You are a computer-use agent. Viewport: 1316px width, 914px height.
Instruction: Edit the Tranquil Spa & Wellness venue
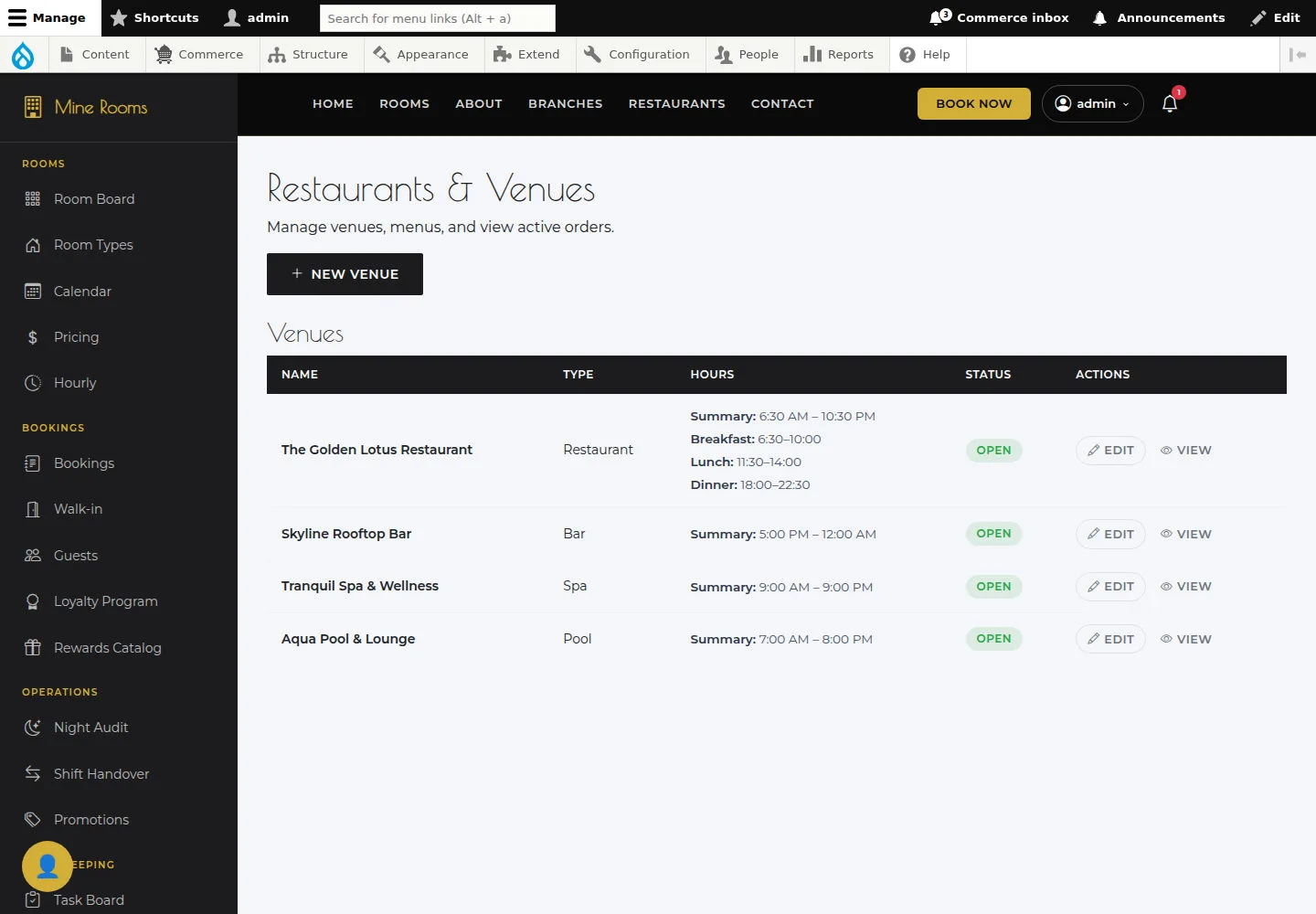tap(1110, 587)
